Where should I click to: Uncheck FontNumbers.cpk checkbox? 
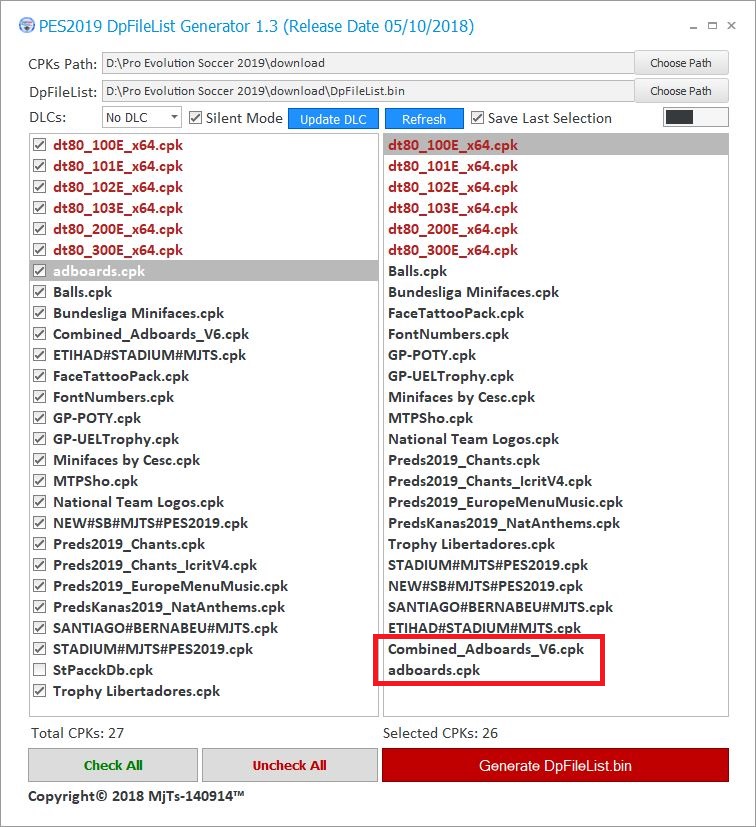coord(40,397)
